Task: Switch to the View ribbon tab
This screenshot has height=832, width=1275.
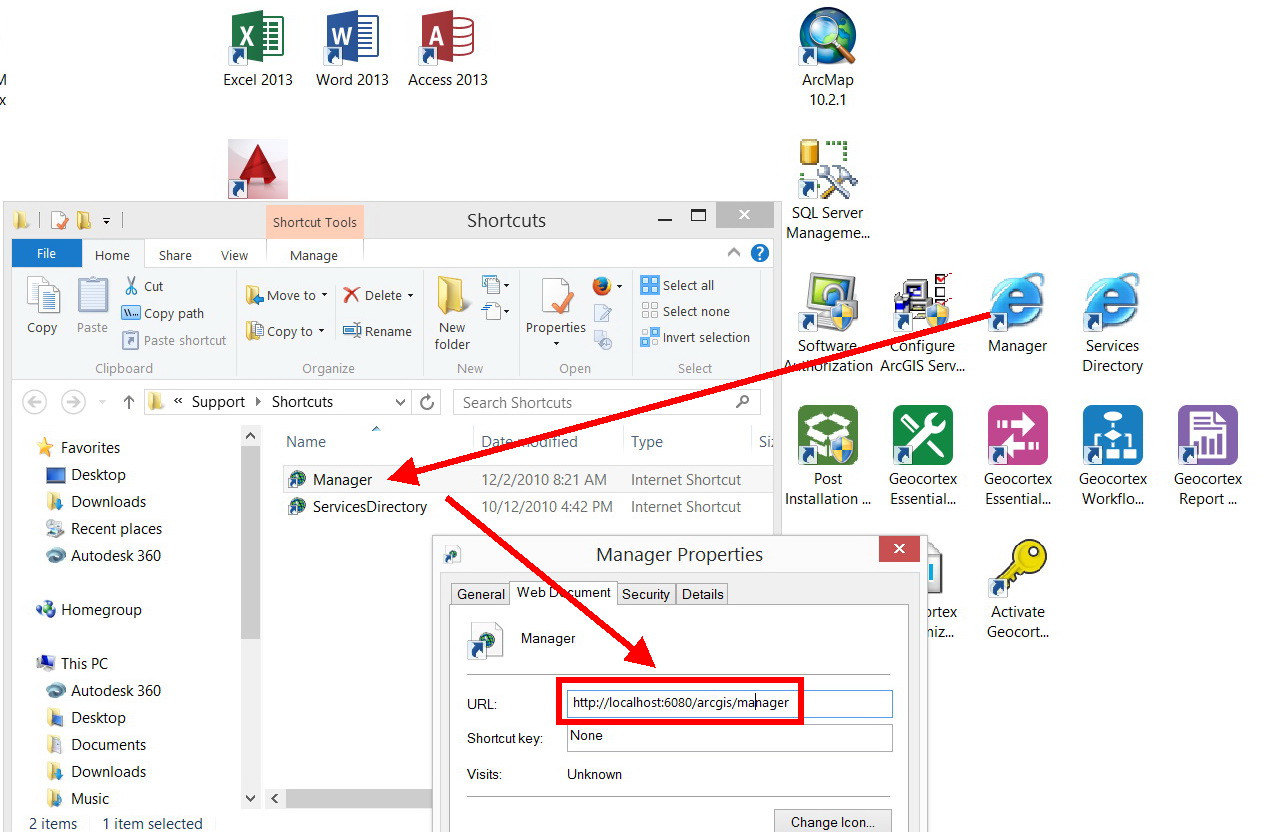Action: pos(234,255)
